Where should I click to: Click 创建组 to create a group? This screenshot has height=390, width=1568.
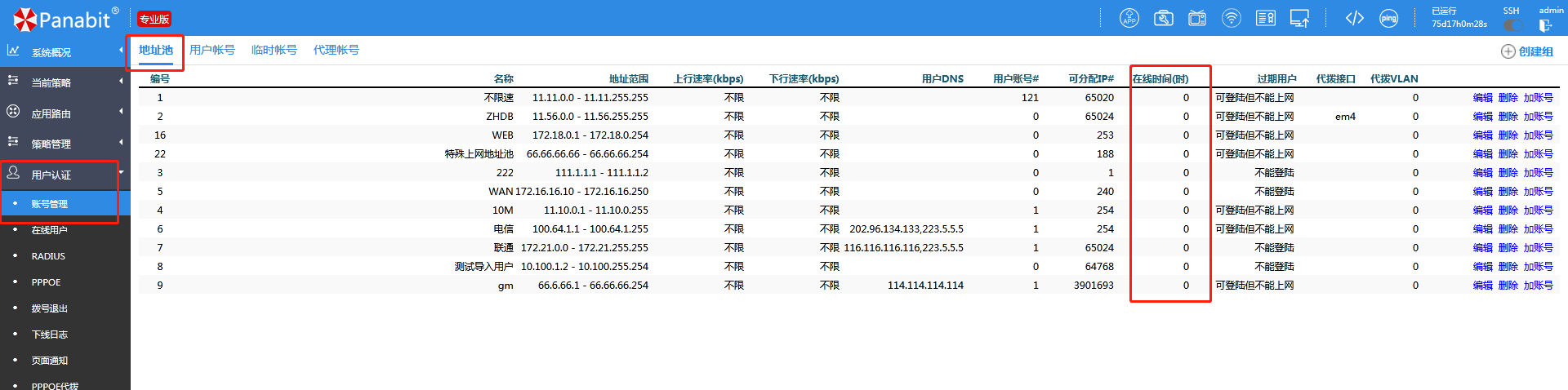1527,51
